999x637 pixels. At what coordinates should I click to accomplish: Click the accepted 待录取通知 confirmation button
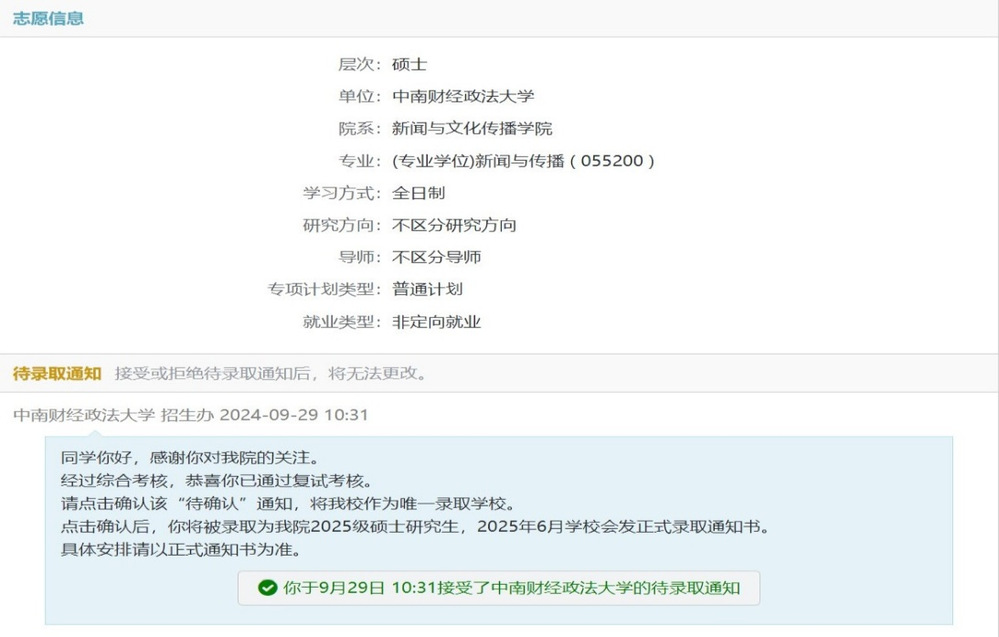[498, 588]
